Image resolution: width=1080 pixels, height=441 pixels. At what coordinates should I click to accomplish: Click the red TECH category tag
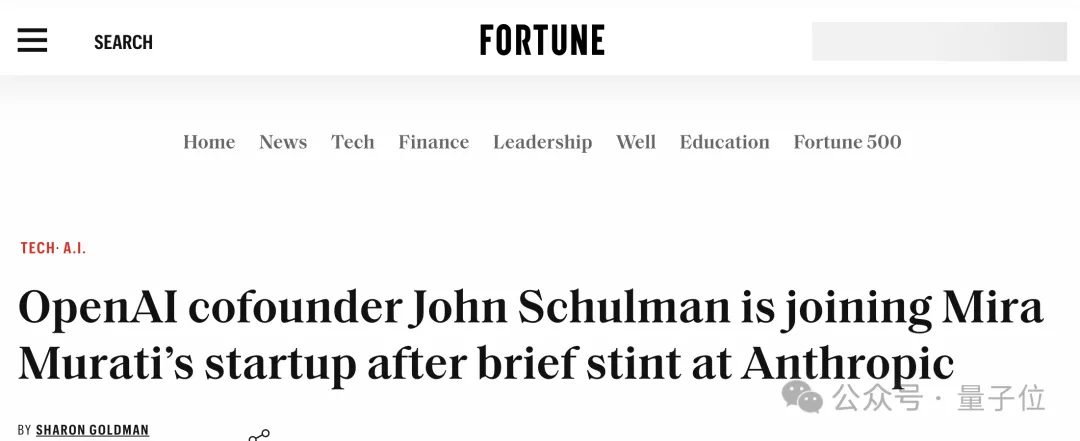coord(38,248)
